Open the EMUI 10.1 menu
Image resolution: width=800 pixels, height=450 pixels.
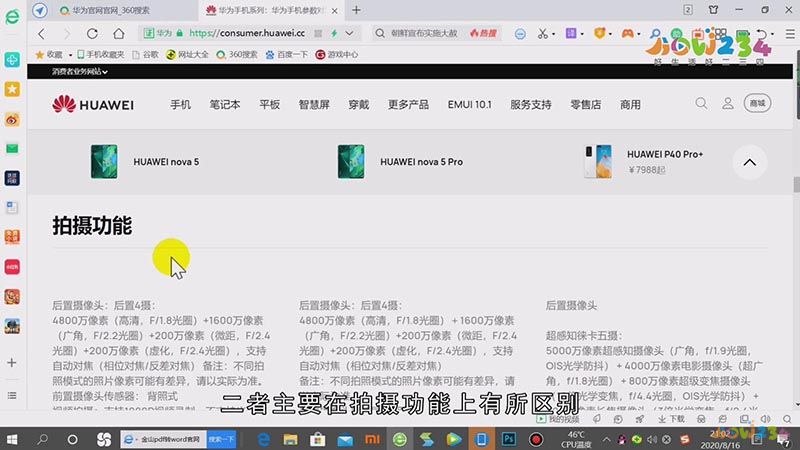[469, 105]
